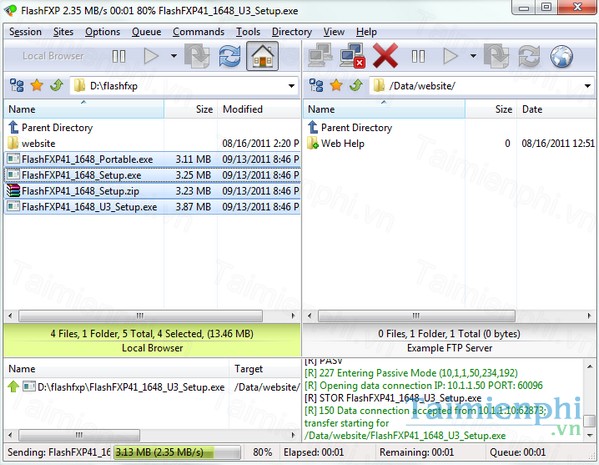Click the remote pane folder tree icon
The width and height of the screenshot is (599, 465).
coord(316,85)
